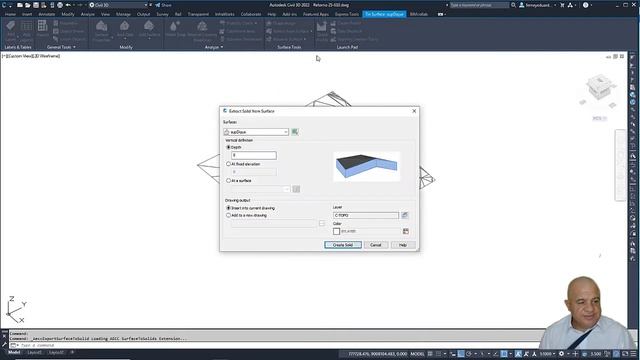Click the Create Solid button
This screenshot has width=640, height=360.
pos(343,245)
